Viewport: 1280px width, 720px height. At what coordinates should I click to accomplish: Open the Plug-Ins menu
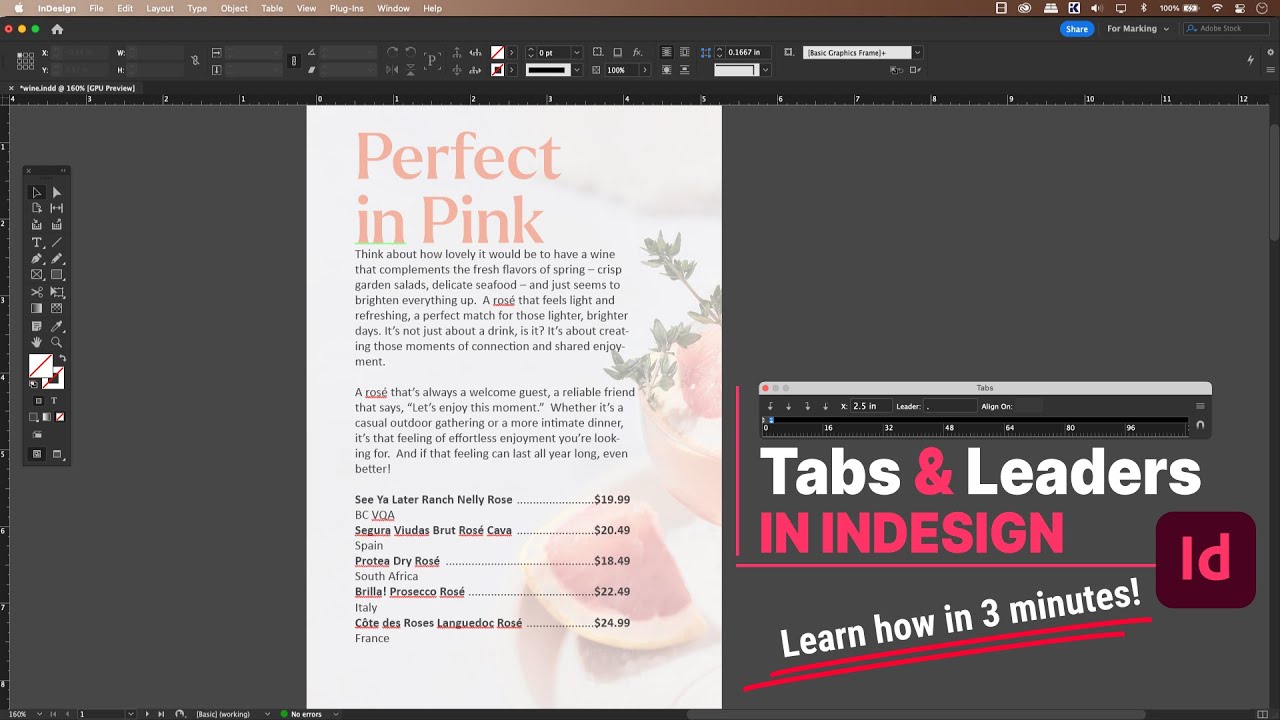[346, 8]
